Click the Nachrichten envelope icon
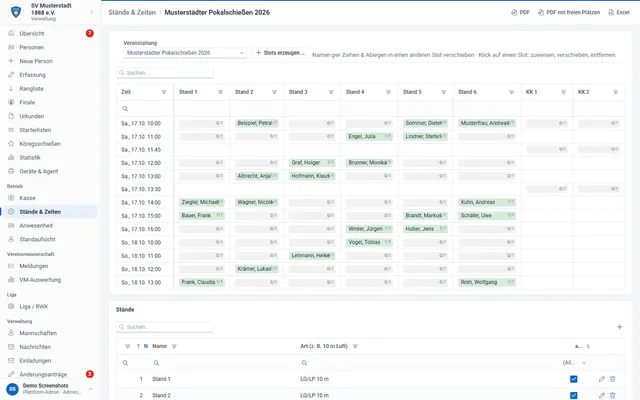Image resolution: width=640 pixels, height=400 pixels. pyautogui.click(x=11, y=347)
